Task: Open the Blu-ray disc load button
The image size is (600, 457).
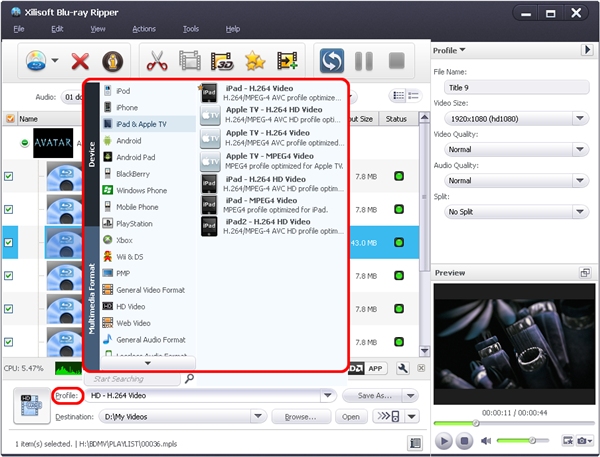Action: click(36, 60)
